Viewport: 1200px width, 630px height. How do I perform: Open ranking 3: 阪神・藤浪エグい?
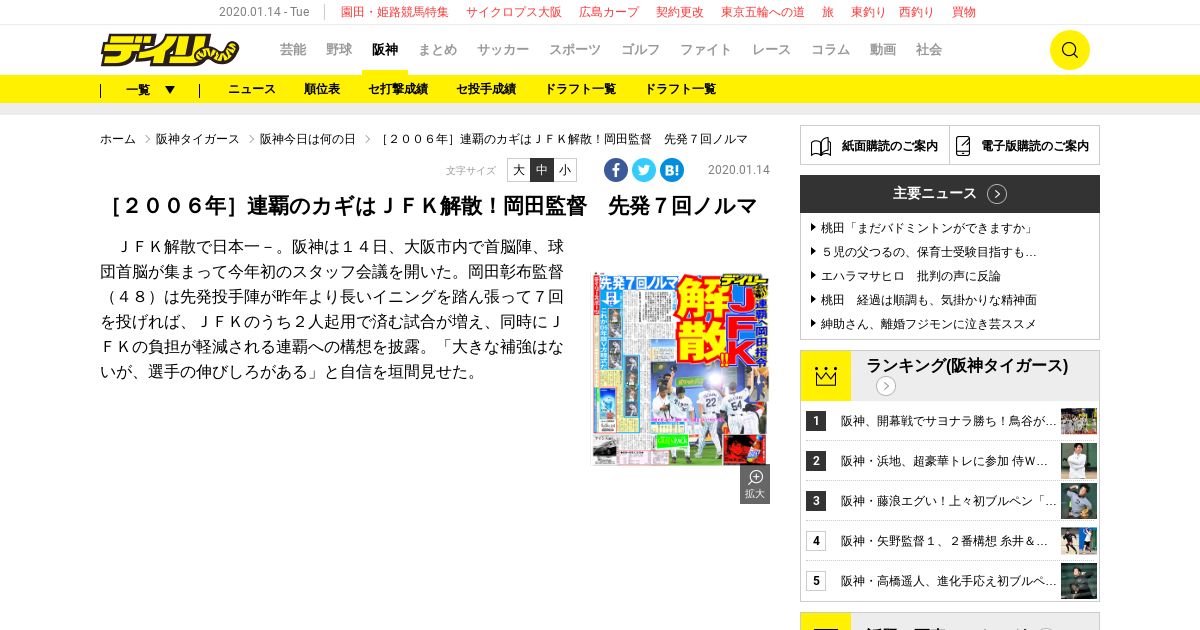pos(948,501)
